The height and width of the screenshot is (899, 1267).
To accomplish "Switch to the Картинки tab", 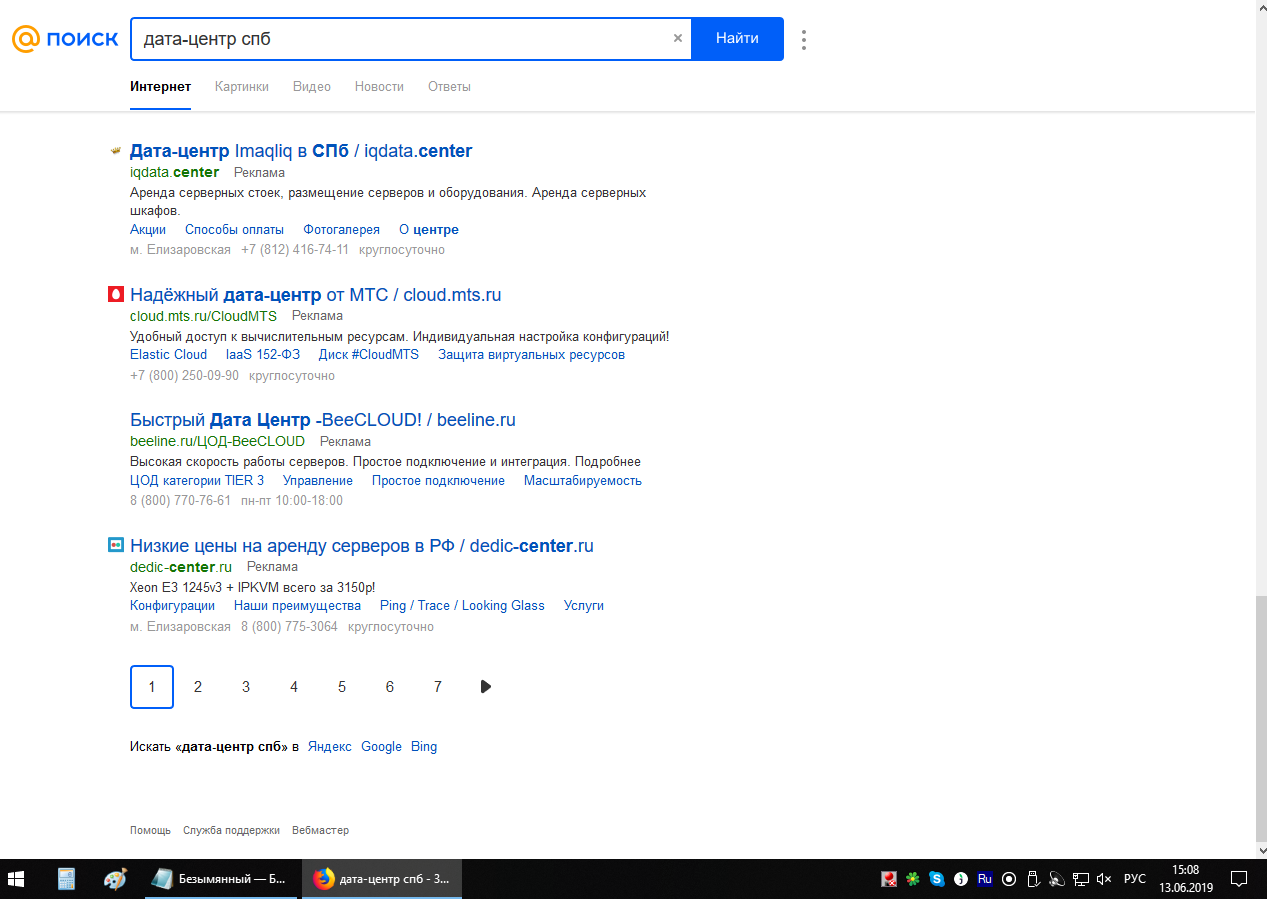I will (x=242, y=87).
